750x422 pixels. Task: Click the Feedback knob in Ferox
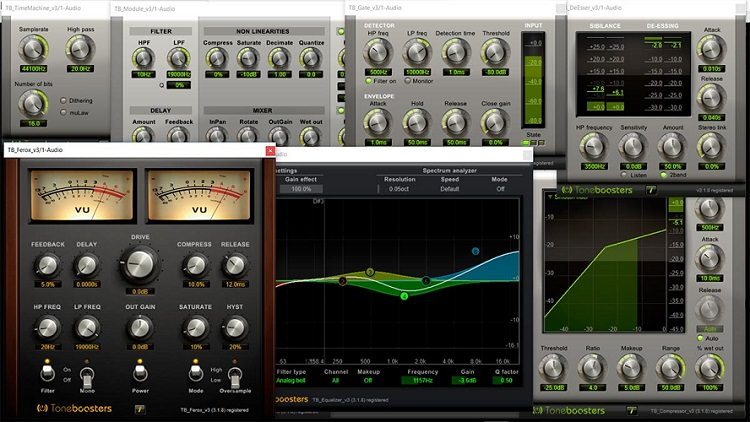(x=47, y=265)
